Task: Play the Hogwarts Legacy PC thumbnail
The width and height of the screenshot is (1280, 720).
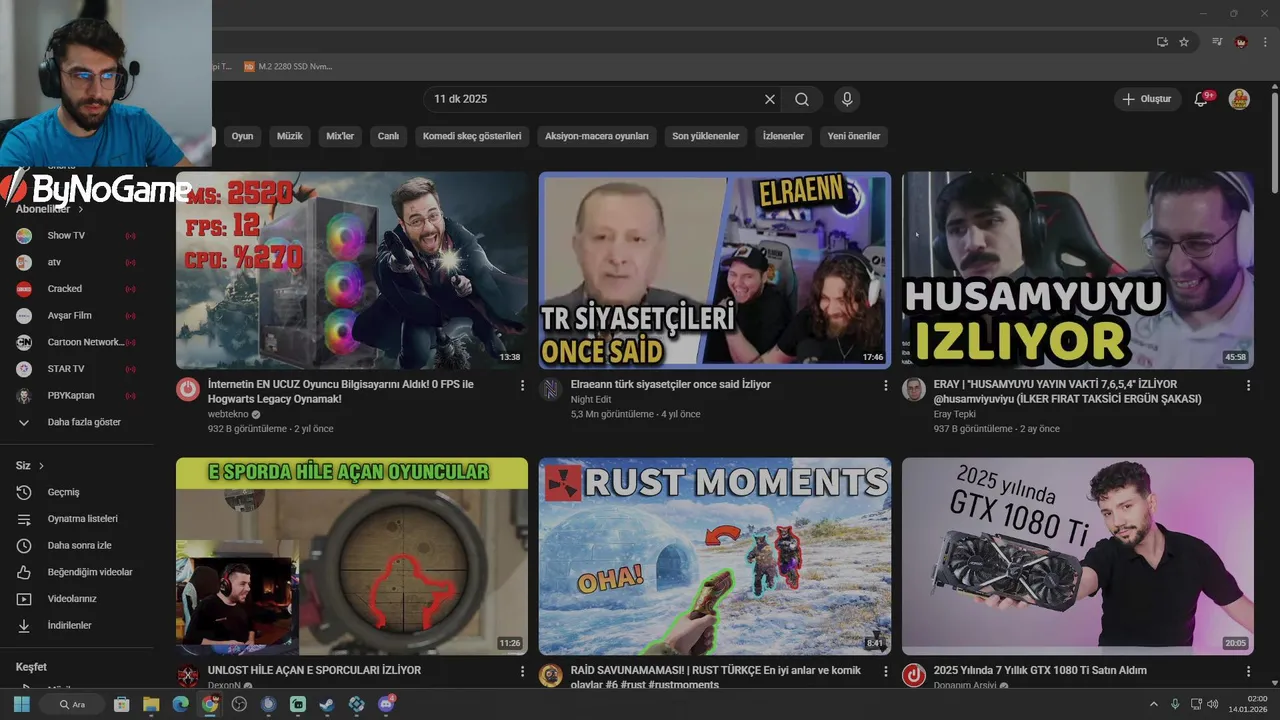Action: coord(352,270)
